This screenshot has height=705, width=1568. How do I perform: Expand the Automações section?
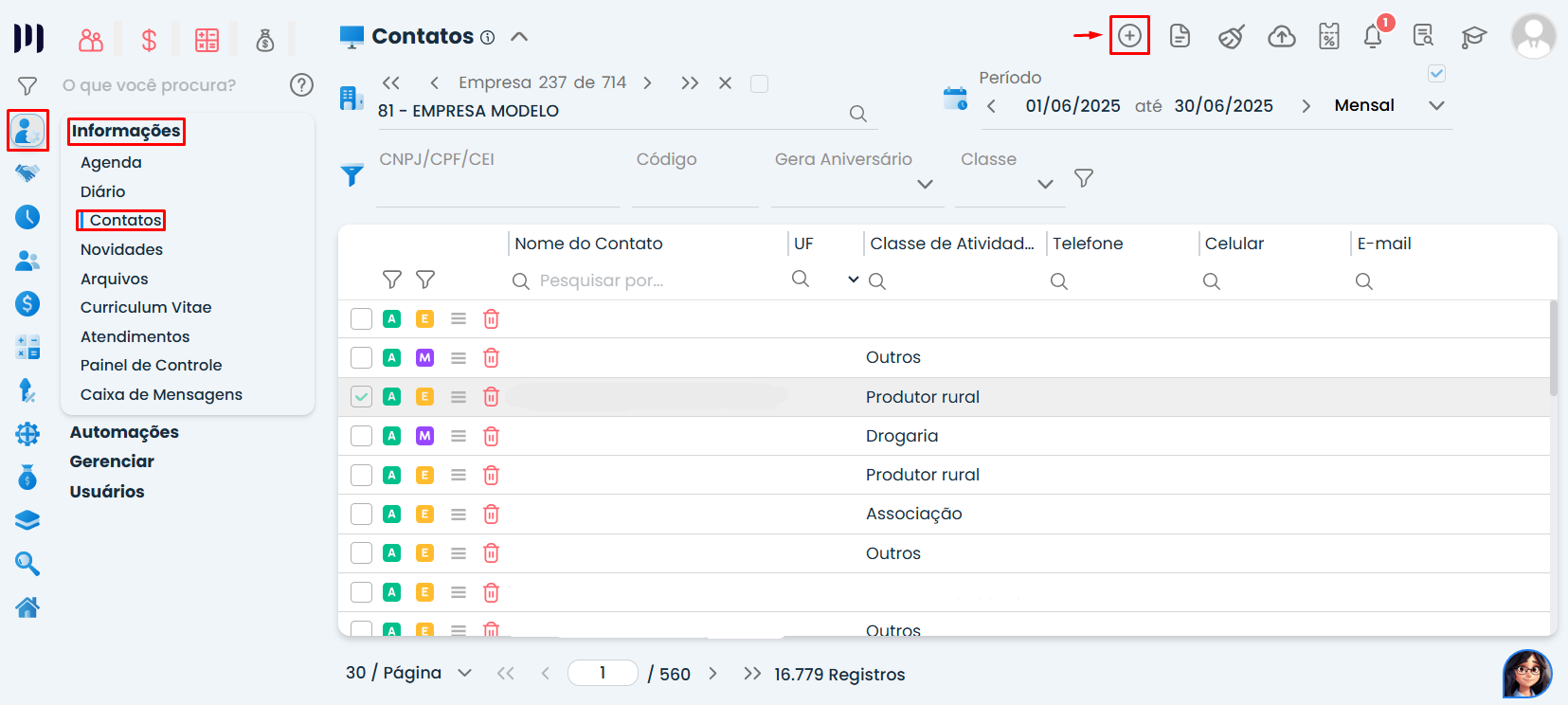pyautogui.click(x=124, y=432)
